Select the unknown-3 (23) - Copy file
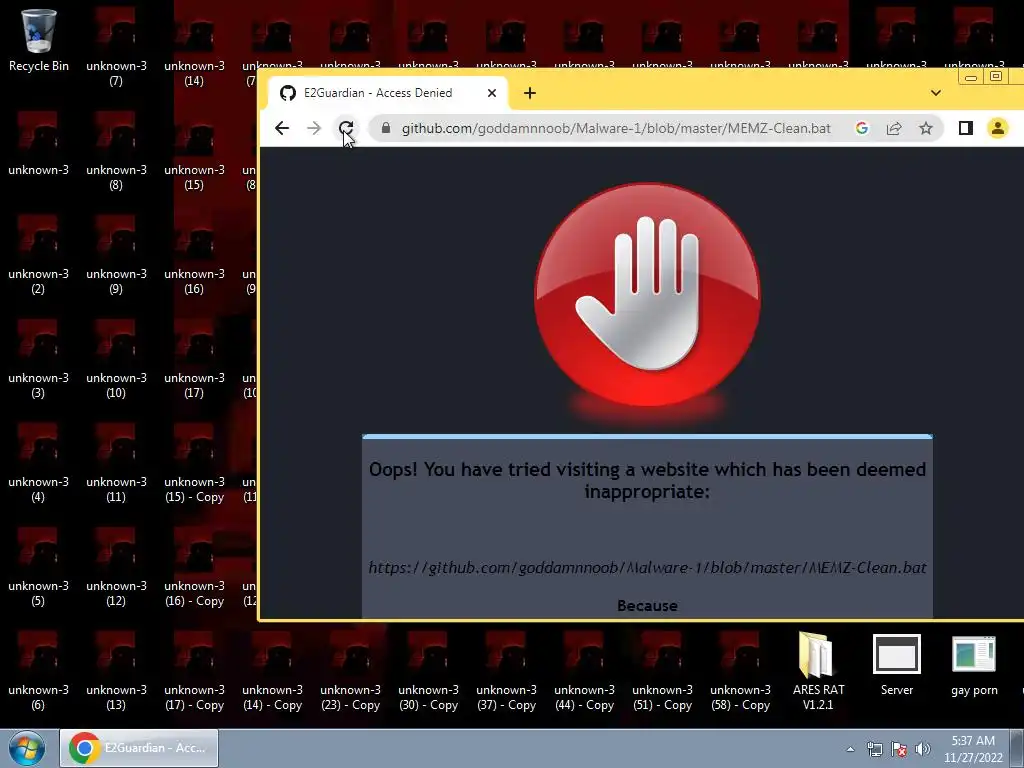Image resolution: width=1024 pixels, height=768 pixels. 350,671
